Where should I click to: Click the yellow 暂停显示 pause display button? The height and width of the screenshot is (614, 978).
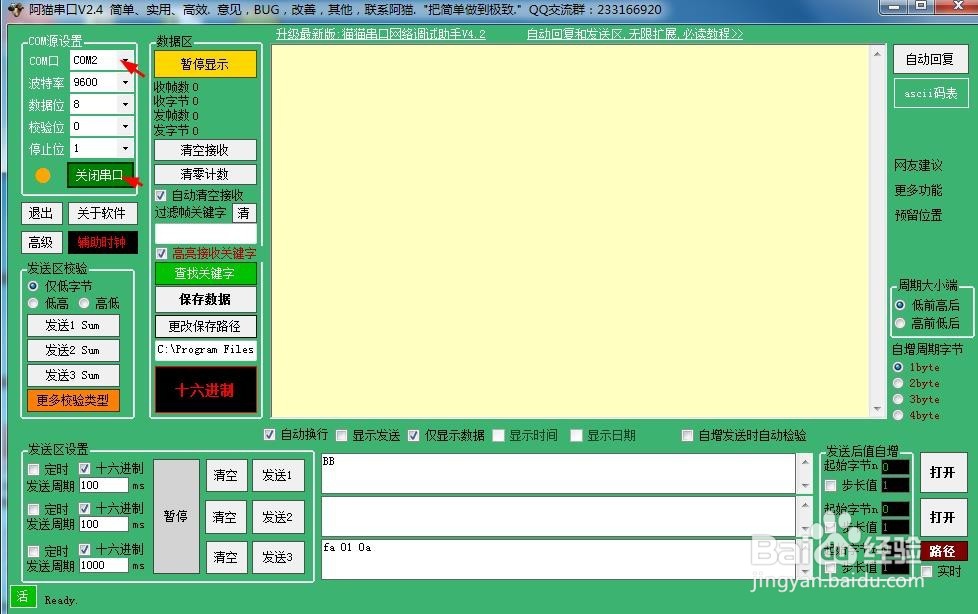tap(205, 63)
